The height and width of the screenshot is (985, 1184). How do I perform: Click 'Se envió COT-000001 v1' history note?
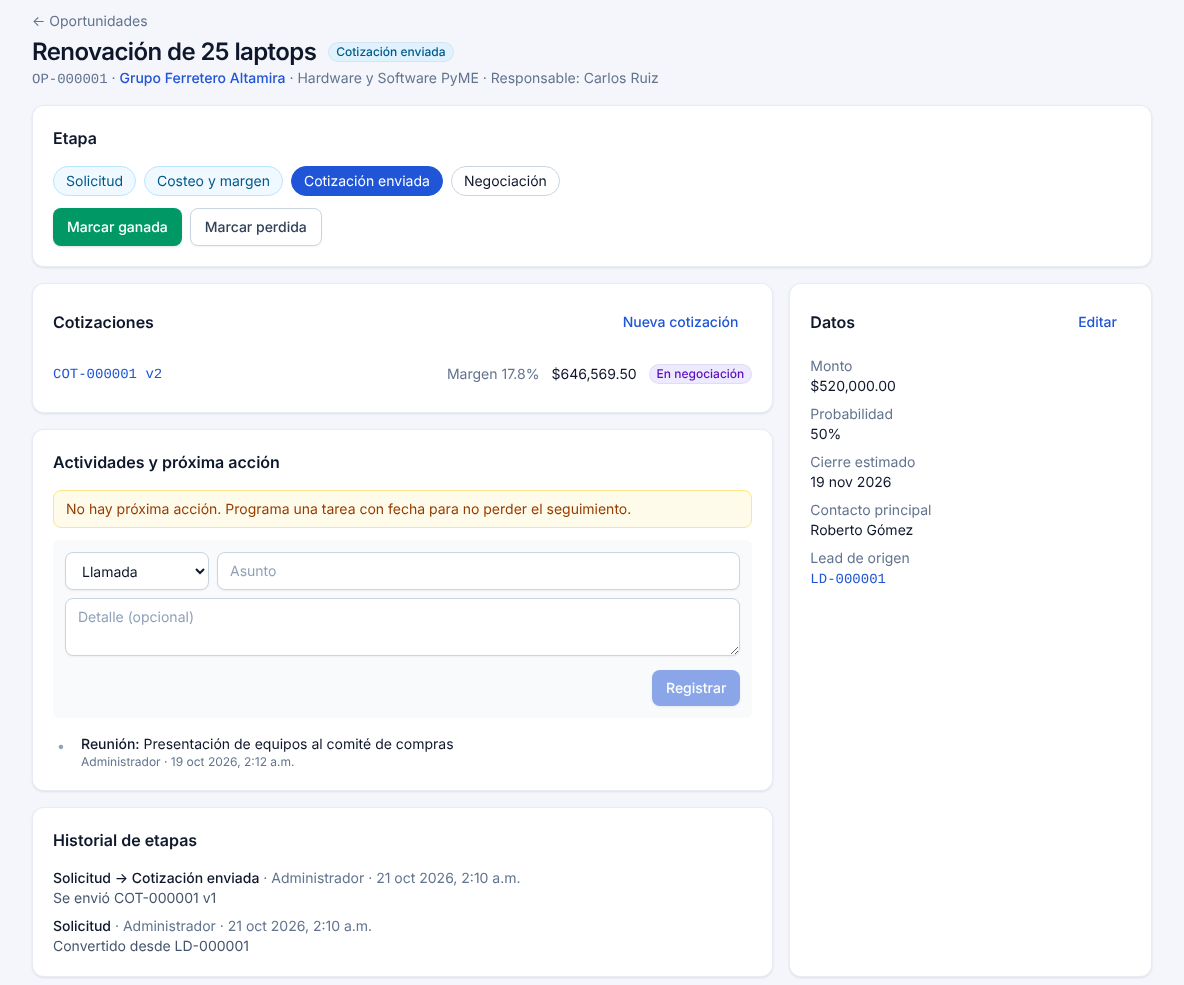coord(134,898)
